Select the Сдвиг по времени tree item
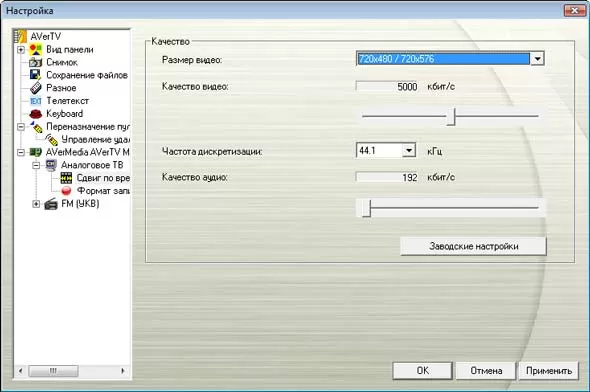Viewport: 590px width, 392px height. point(103,178)
